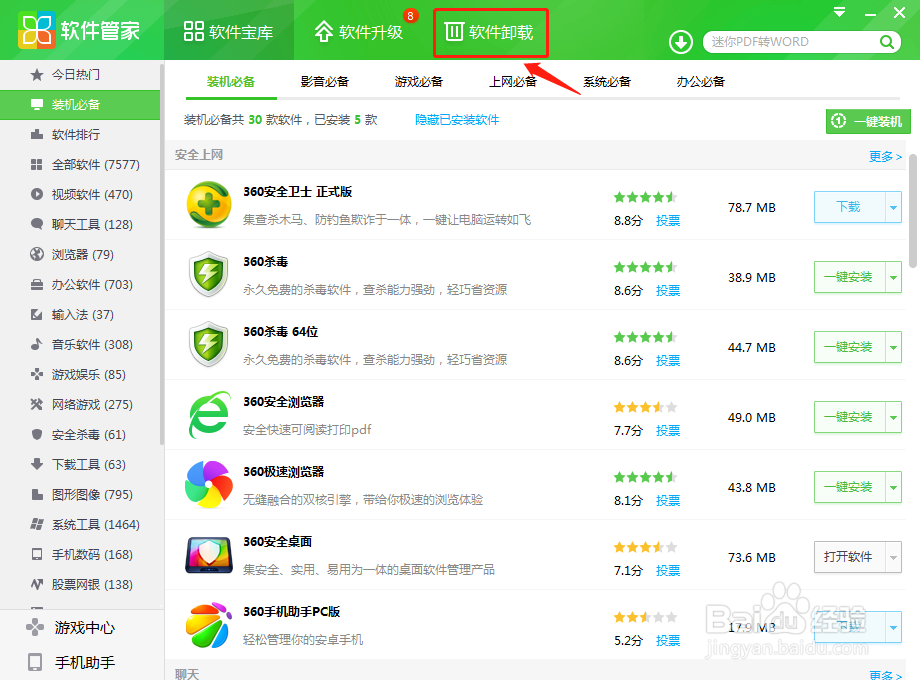Select 办公软件 (703) in the sidebar
This screenshot has width=920, height=680.
pyautogui.click(x=80, y=285)
